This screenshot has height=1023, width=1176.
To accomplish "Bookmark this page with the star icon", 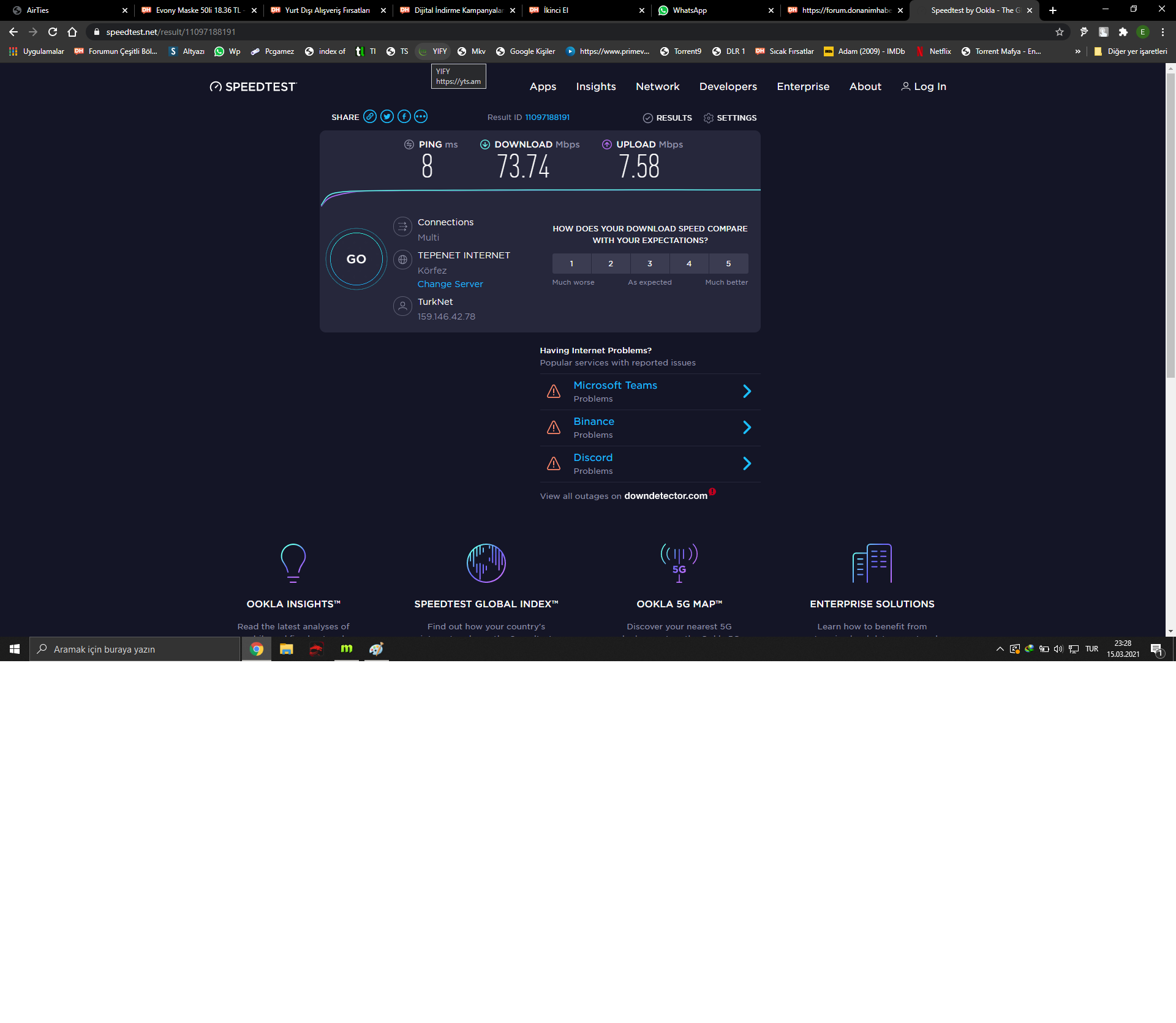I will click(1060, 32).
